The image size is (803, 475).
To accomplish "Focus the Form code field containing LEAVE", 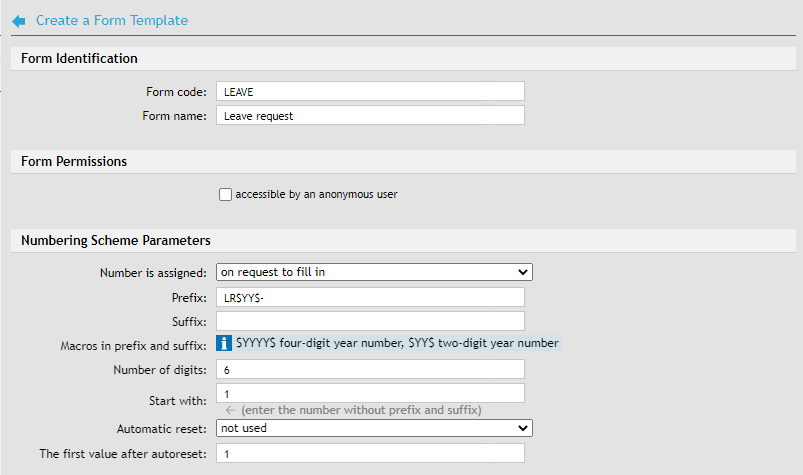I will (x=370, y=91).
